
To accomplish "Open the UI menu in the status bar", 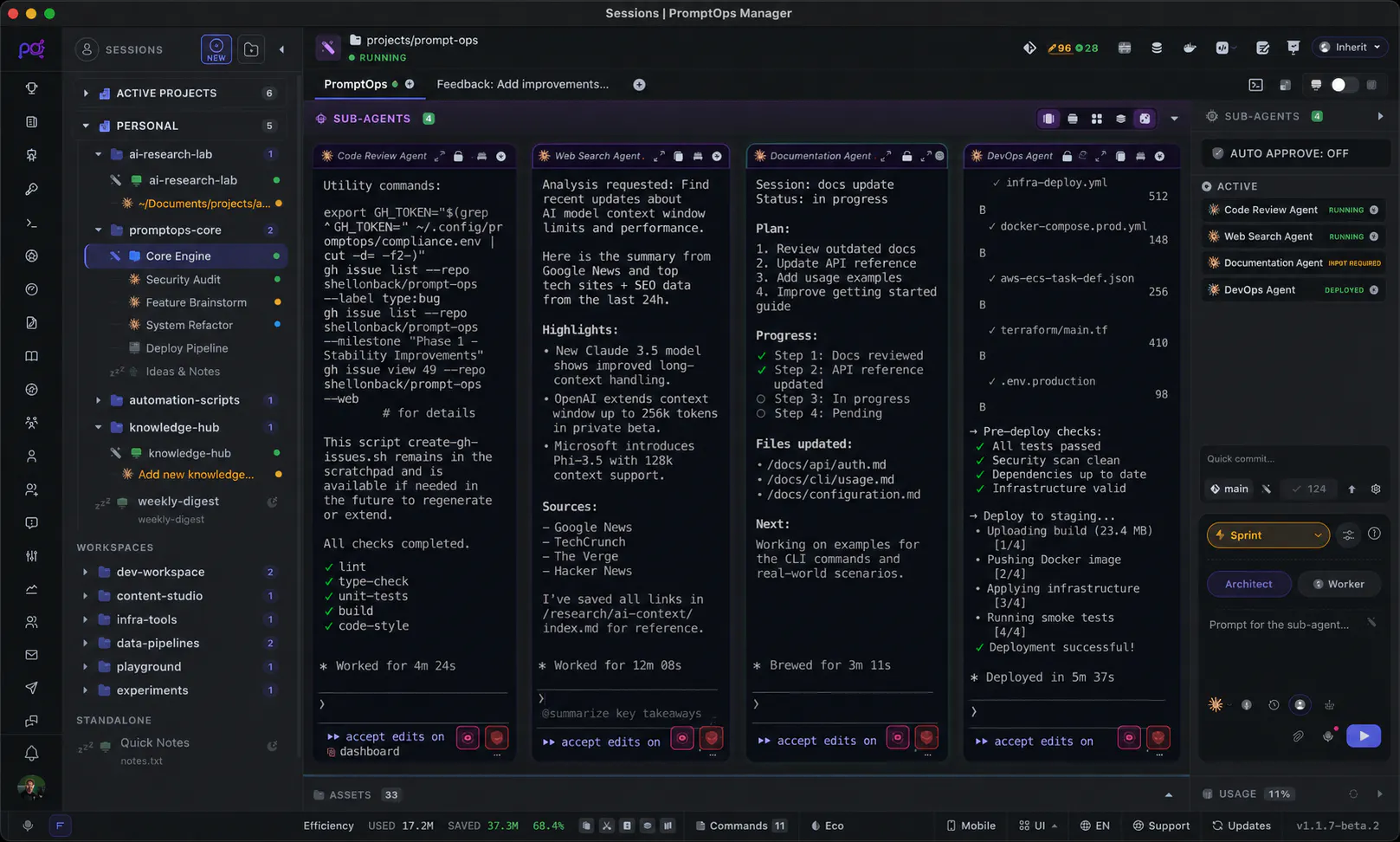I will tap(1037, 826).
